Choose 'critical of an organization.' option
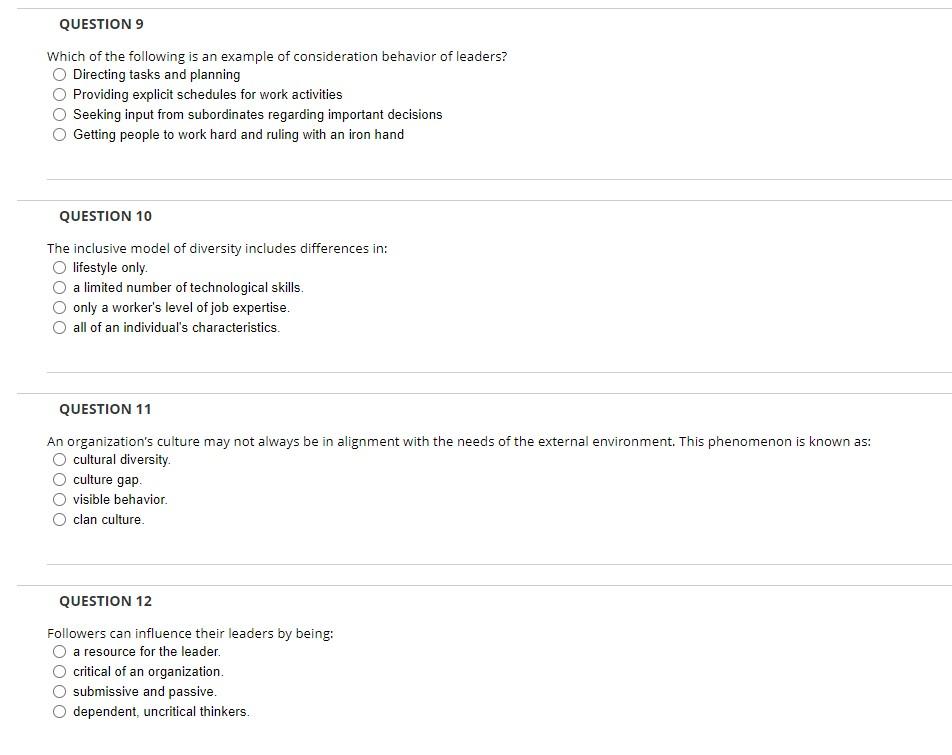The height and width of the screenshot is (755, 952). (58, 671)
